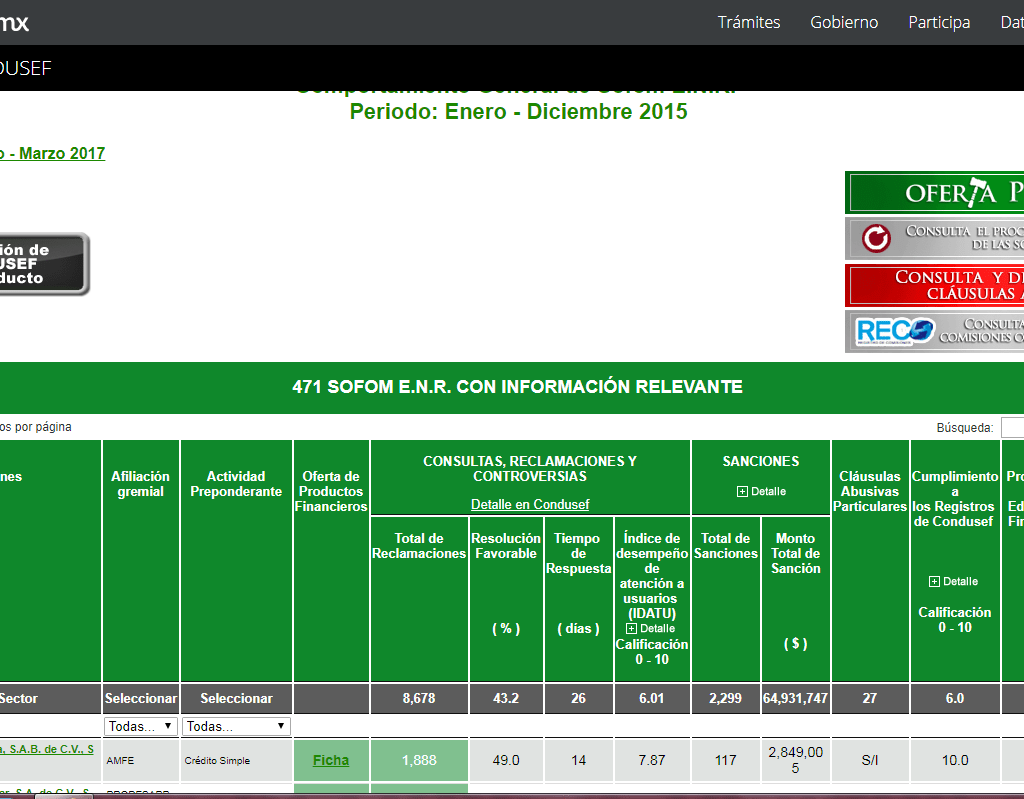Click the sector monto 64,931,747 cell
Image resolution: width=1024 pixels, height=799 pixels.
point(795,698)
